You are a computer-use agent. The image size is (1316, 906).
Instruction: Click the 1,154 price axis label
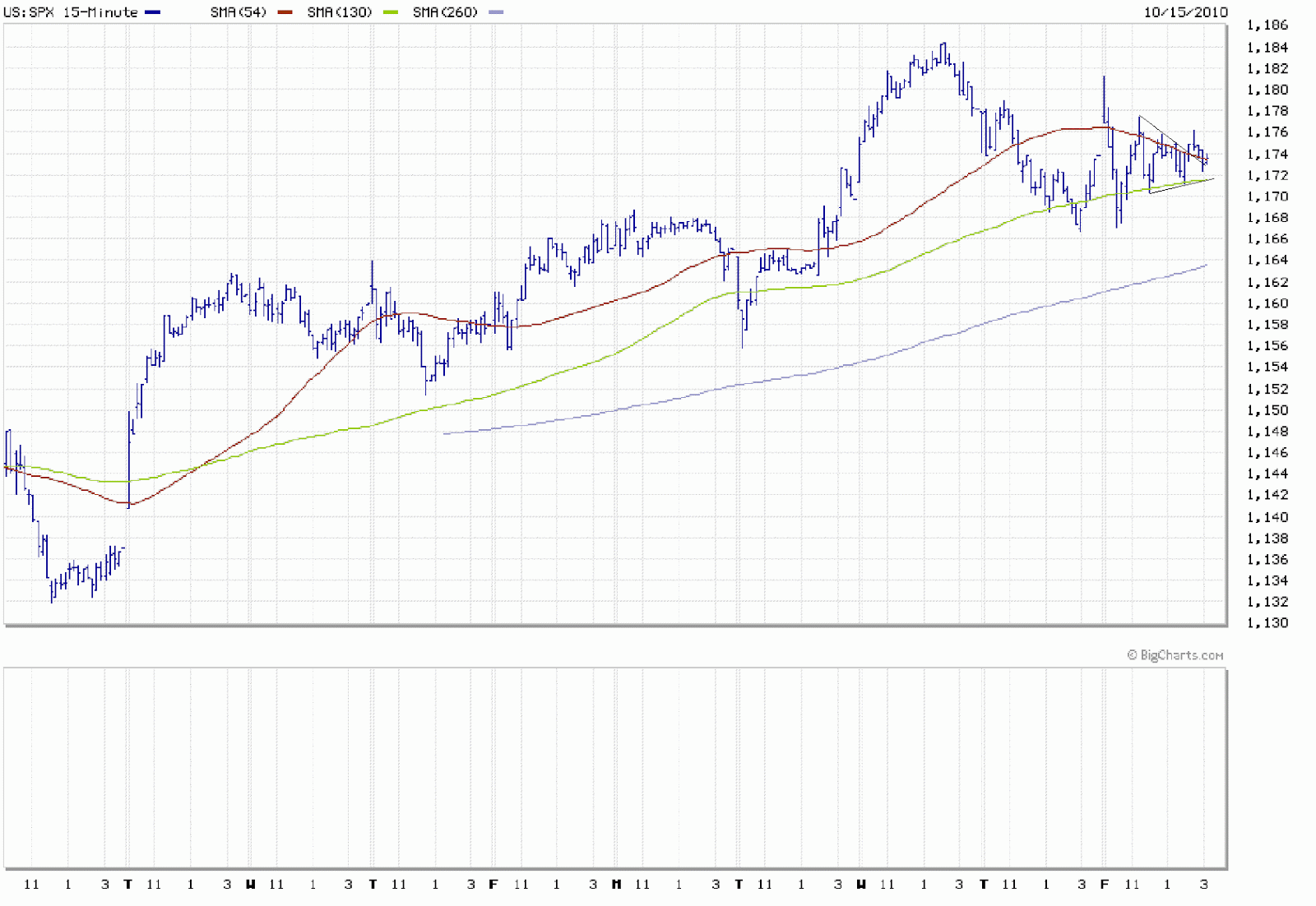tap(1267, 367)
